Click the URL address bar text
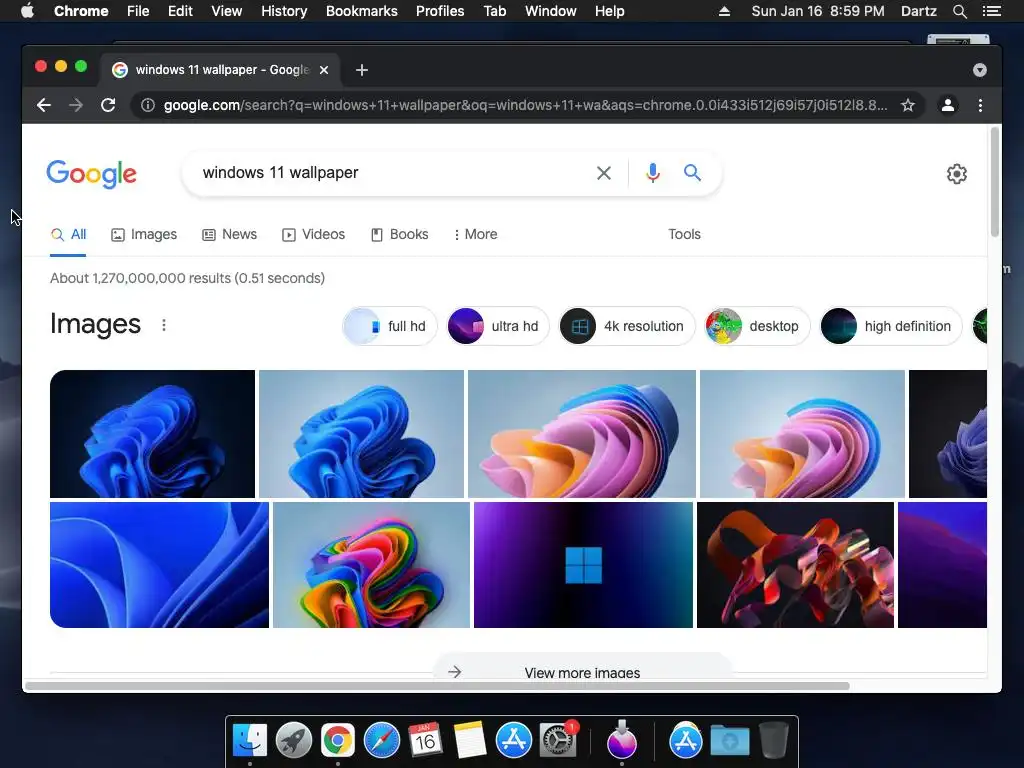The width and height of the screenshot is (1024, 768). [x=525, y=105]
